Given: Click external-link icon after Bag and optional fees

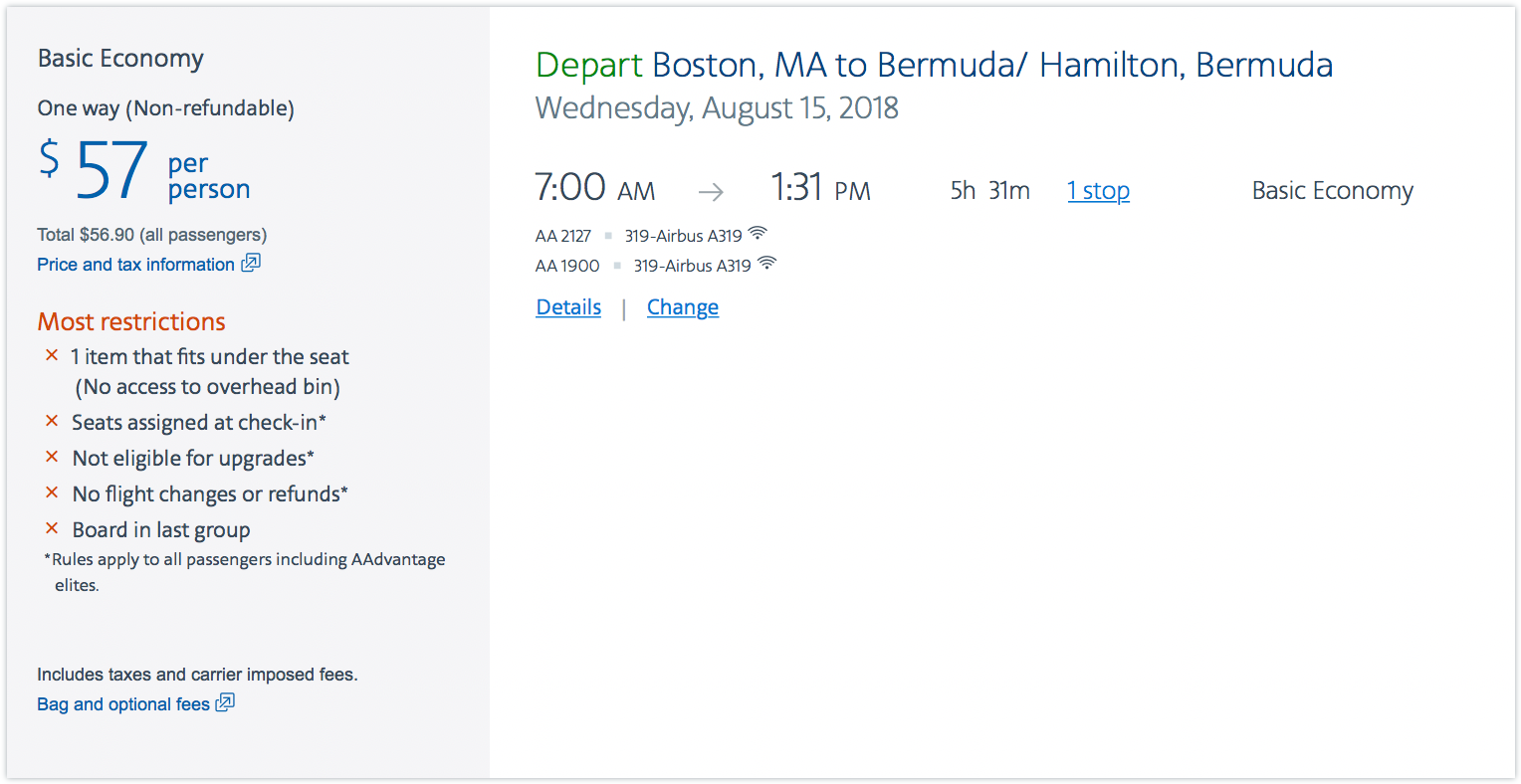Looking at the screenshot, I should tap(225, 702).
